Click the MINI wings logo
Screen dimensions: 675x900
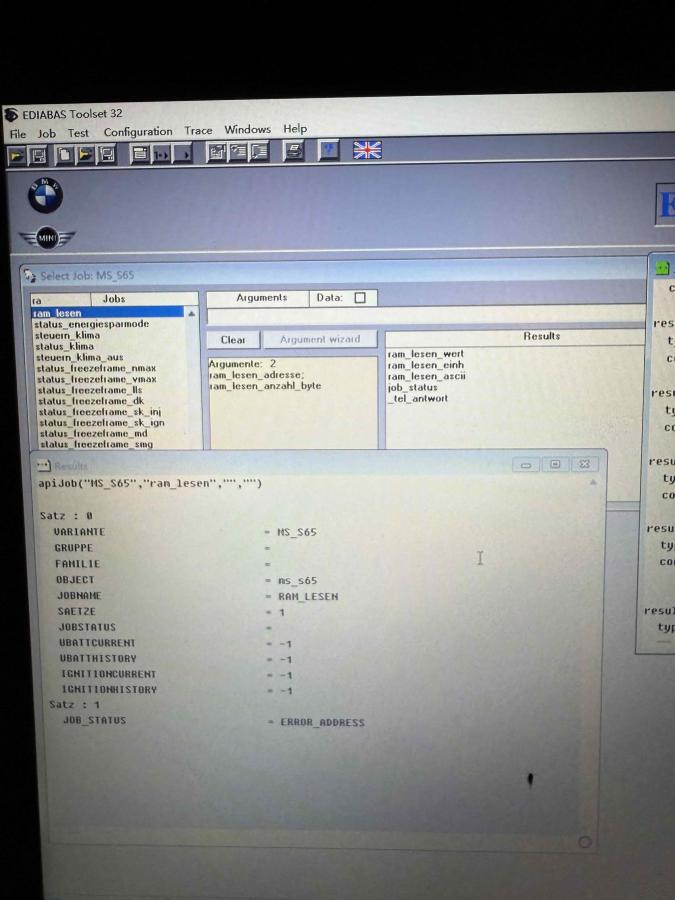[x=46, y=238]
